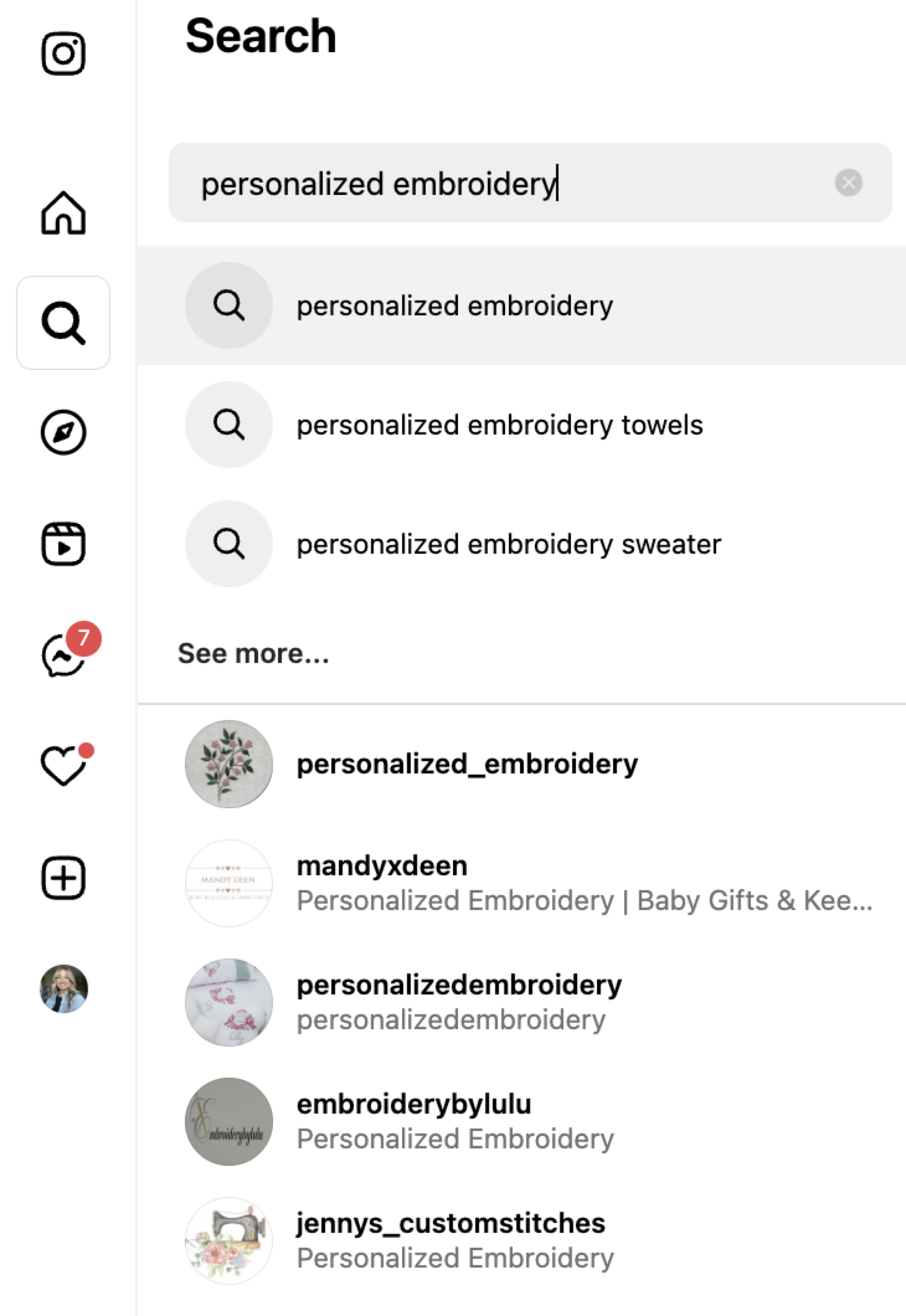The height and width of the screenshot is (1316, 906).
Task: Open the embroiderybylulu account result
Action: [x=521, y=1121]
